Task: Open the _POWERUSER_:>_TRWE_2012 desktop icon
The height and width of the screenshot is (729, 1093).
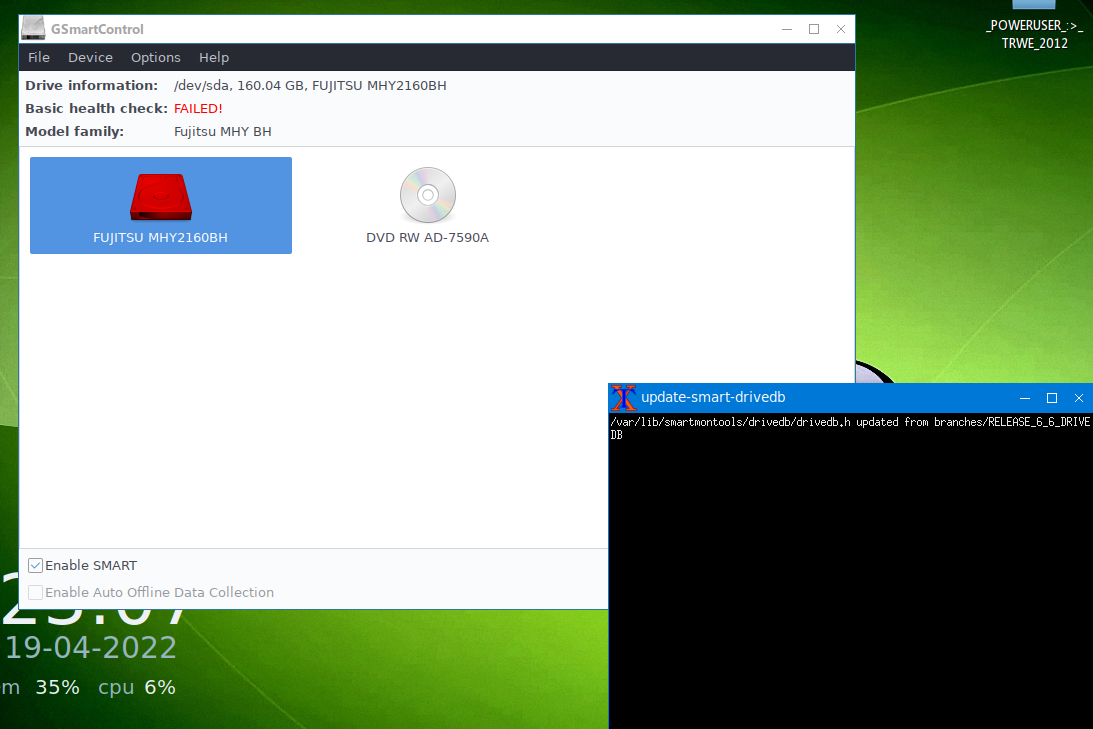Action: coord(1034,26)
